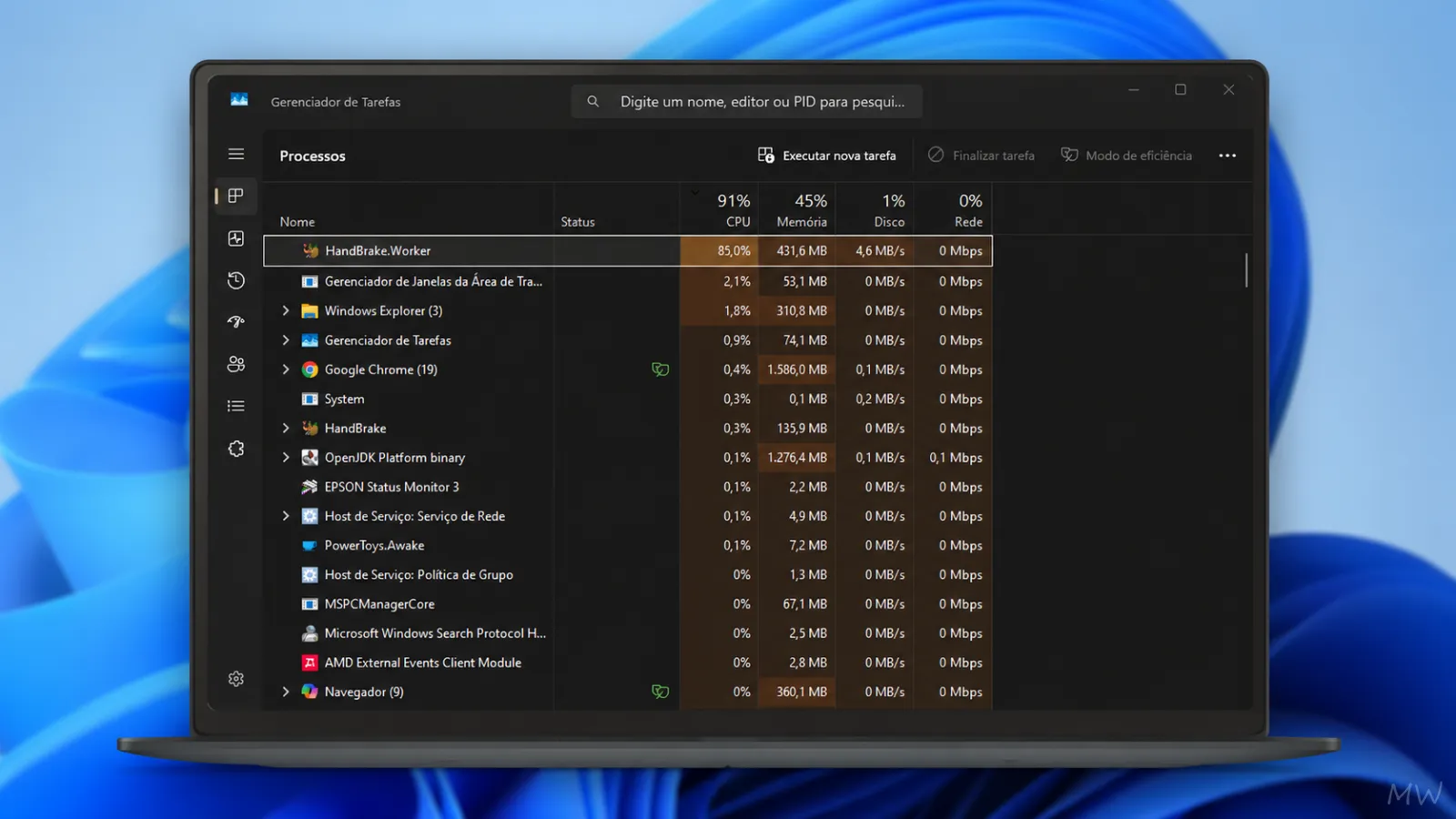The image size is (1456, 819).
Task: Click Modo de eficiência button
Action: coord(1127,156)
